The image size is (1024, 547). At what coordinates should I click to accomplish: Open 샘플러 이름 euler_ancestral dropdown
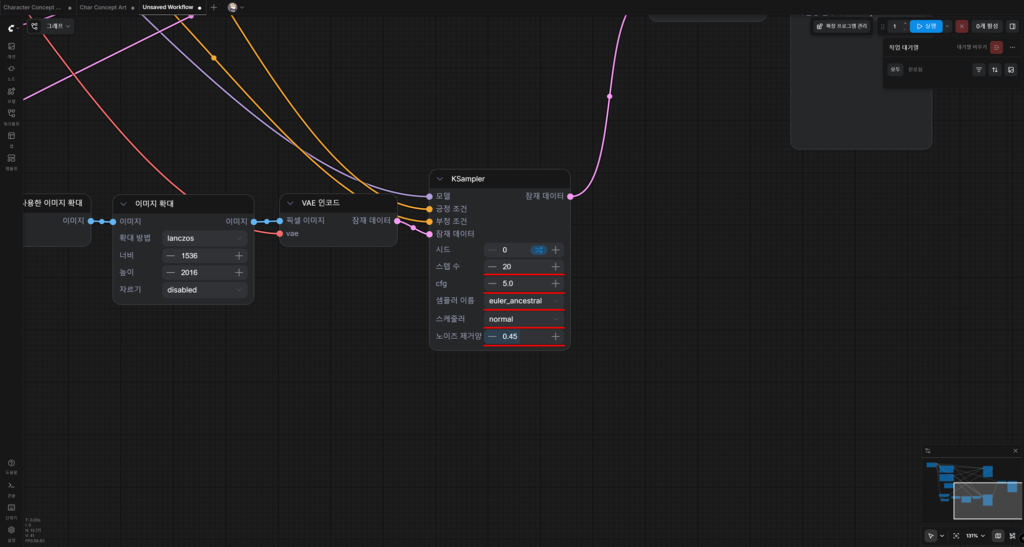(524, 301)
